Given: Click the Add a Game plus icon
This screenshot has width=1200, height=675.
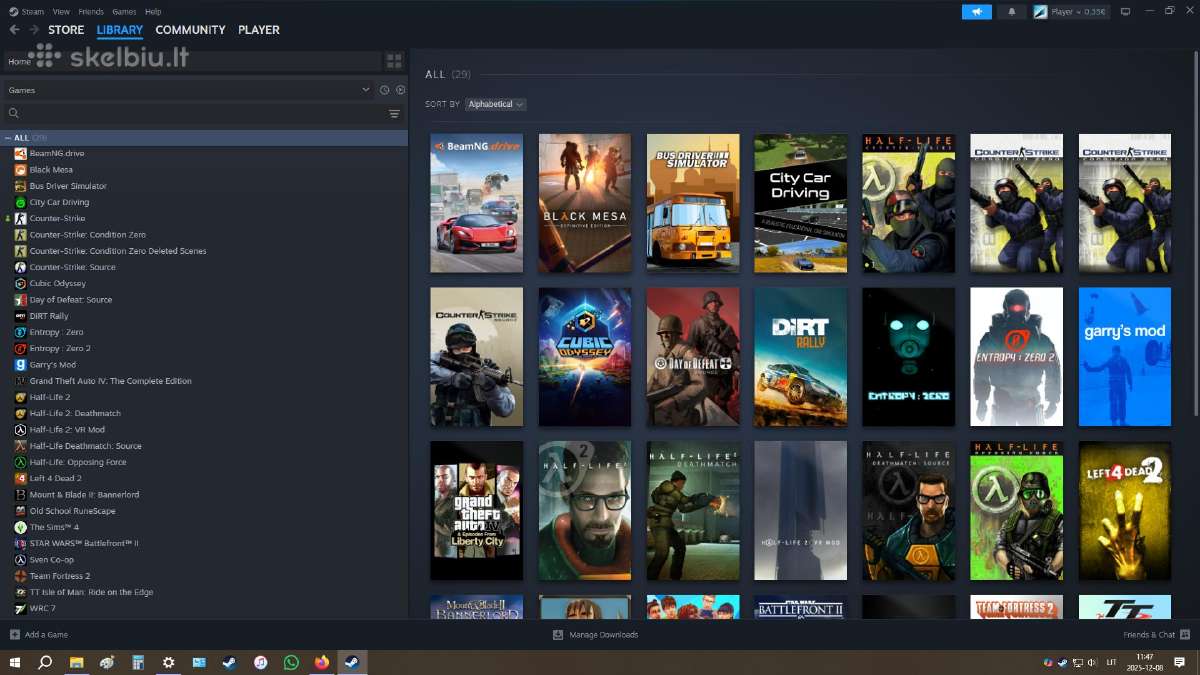Looking at the screenshot, I should tap(15, 635).
